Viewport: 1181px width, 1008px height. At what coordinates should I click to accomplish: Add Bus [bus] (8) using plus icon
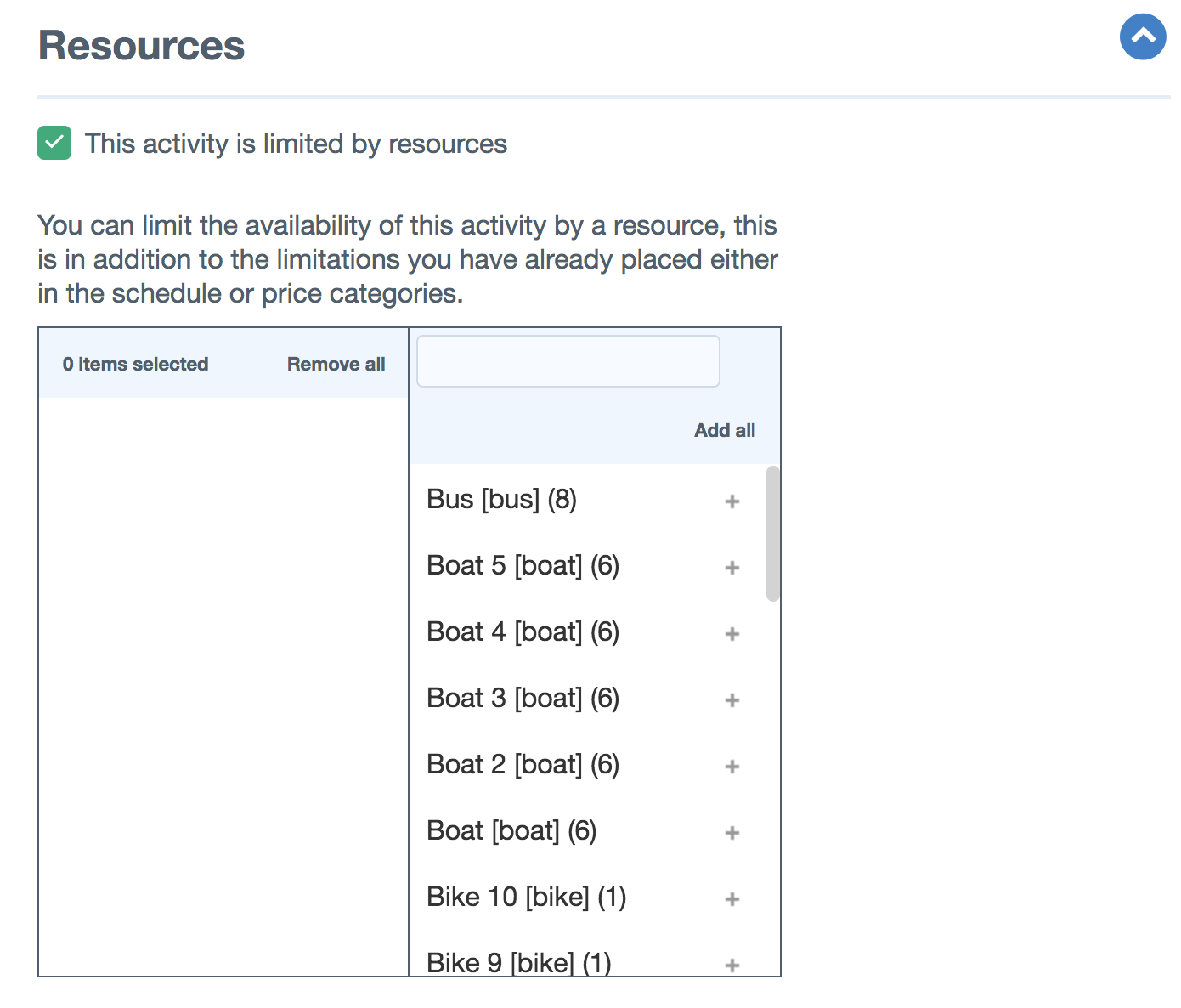point(732,501)
